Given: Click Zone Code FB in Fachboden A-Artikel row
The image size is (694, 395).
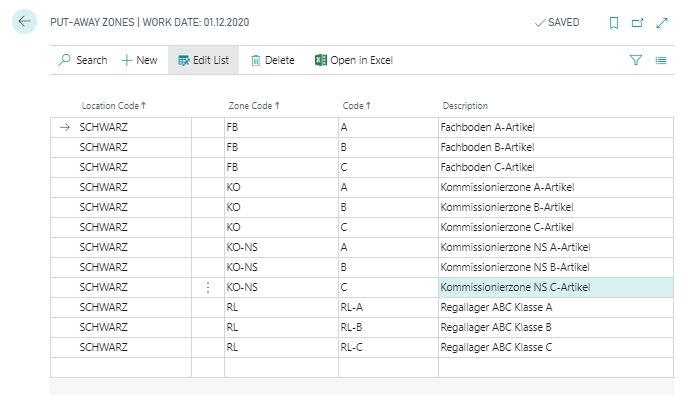Looking at the screenshot, I should pyautogui.click(x=281, y=127).
